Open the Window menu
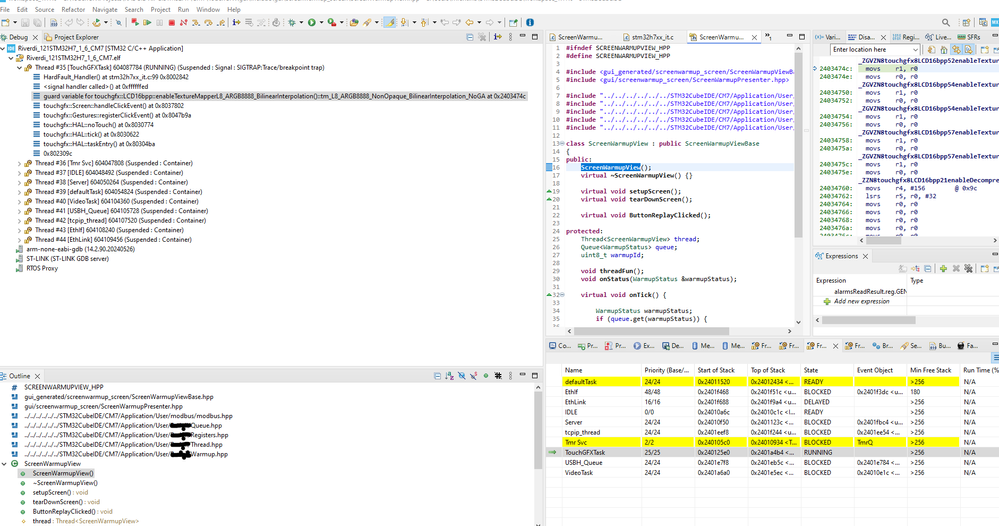The width and height of the screenshot is (999, 526). click(x=208, y=10)
